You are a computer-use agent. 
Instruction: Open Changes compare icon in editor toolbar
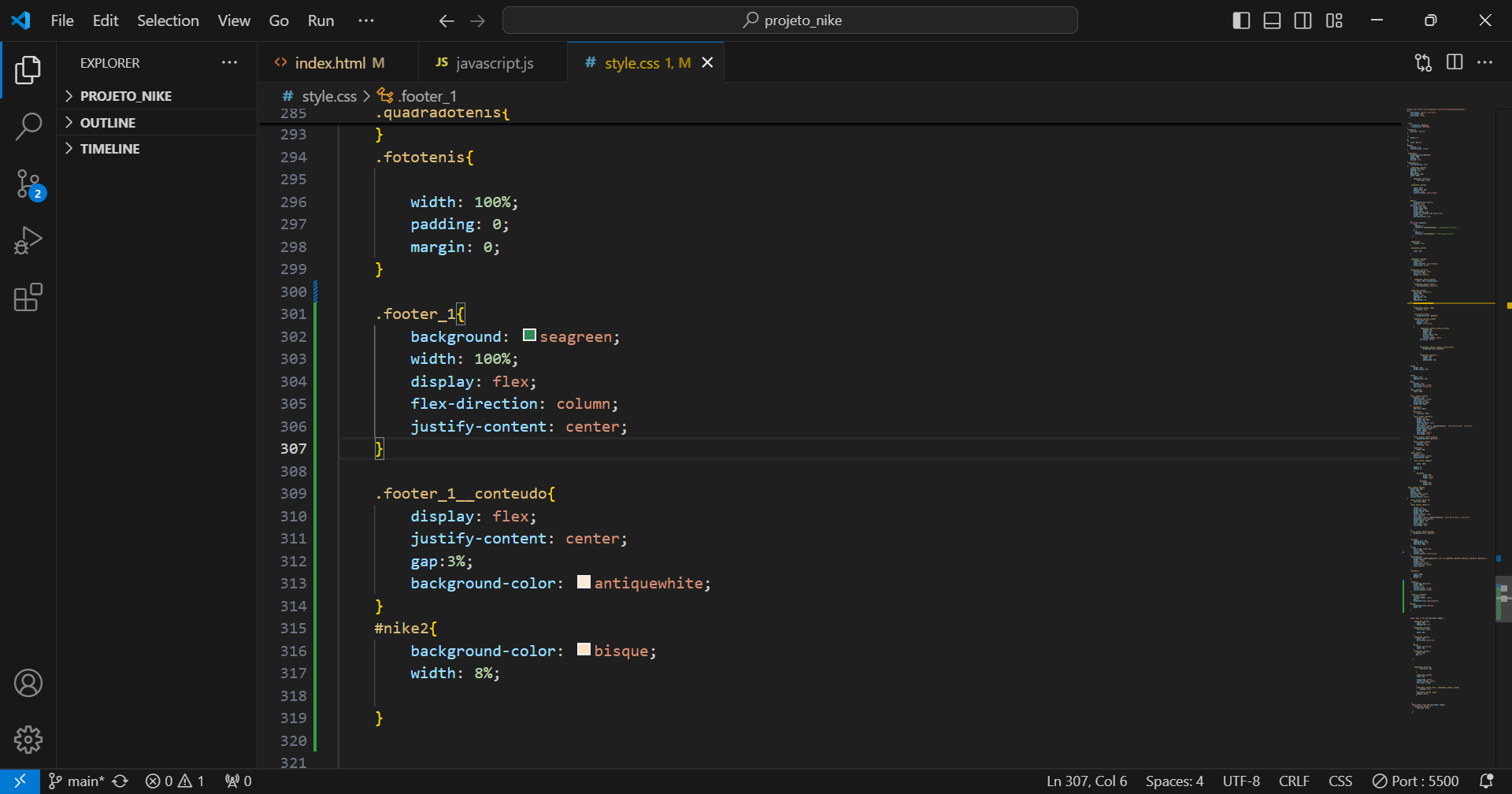tap(1423, 62)
